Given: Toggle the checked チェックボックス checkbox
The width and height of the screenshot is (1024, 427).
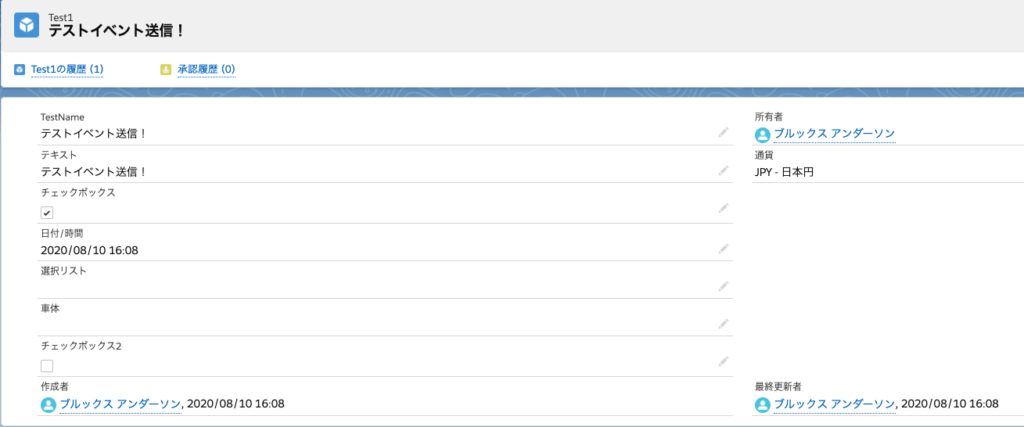Looking at the screenshot, I should click(47, 213).
